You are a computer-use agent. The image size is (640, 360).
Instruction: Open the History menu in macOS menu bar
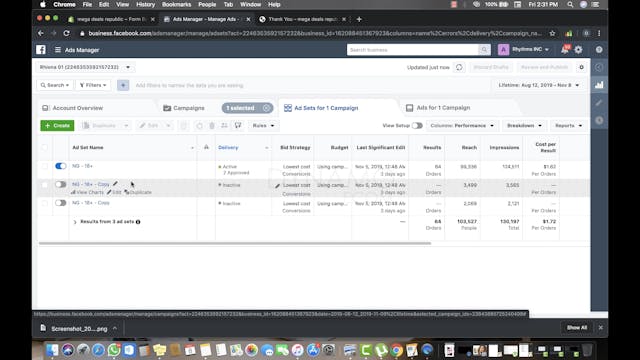pyautogui.click(x=145, y=4)
